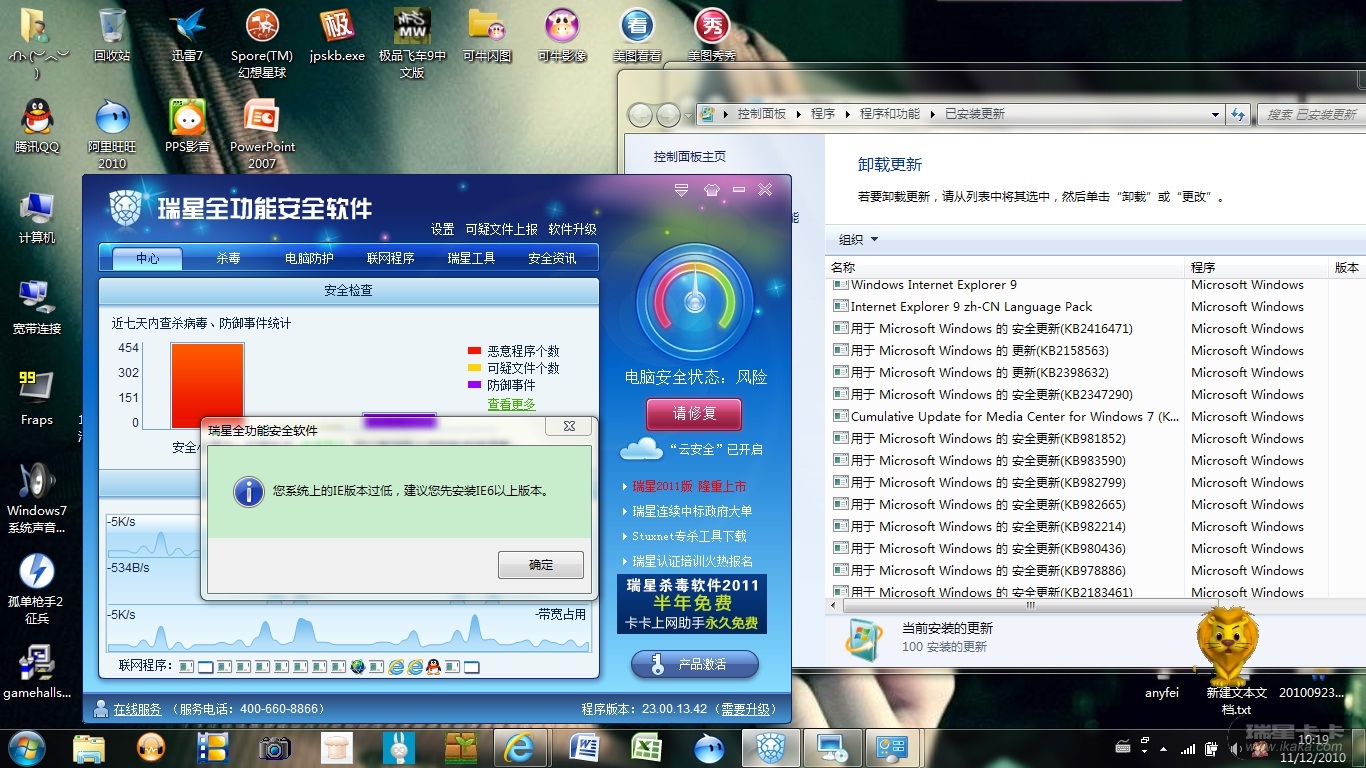1366x768 pixels.
Task: Switch to the 电脑防护 tab
Action: [309, 258]
